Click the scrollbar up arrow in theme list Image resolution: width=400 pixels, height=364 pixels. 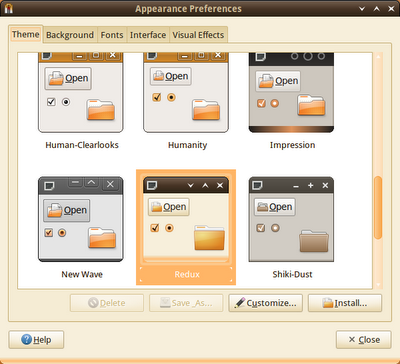pyautogui.click(x=378, y=56)
